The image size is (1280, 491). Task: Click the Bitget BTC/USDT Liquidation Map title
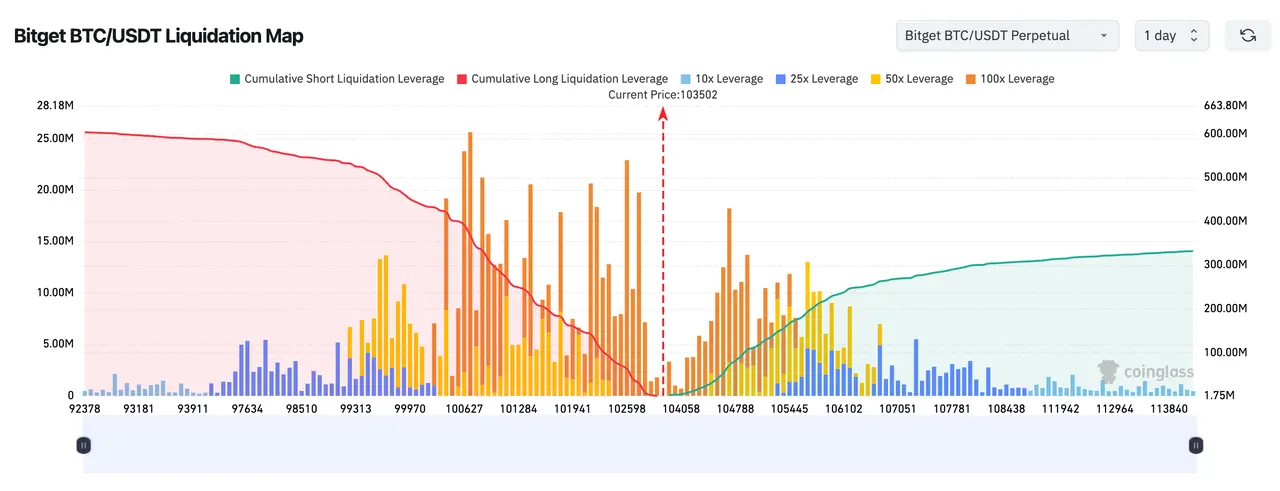click(158, 36)
